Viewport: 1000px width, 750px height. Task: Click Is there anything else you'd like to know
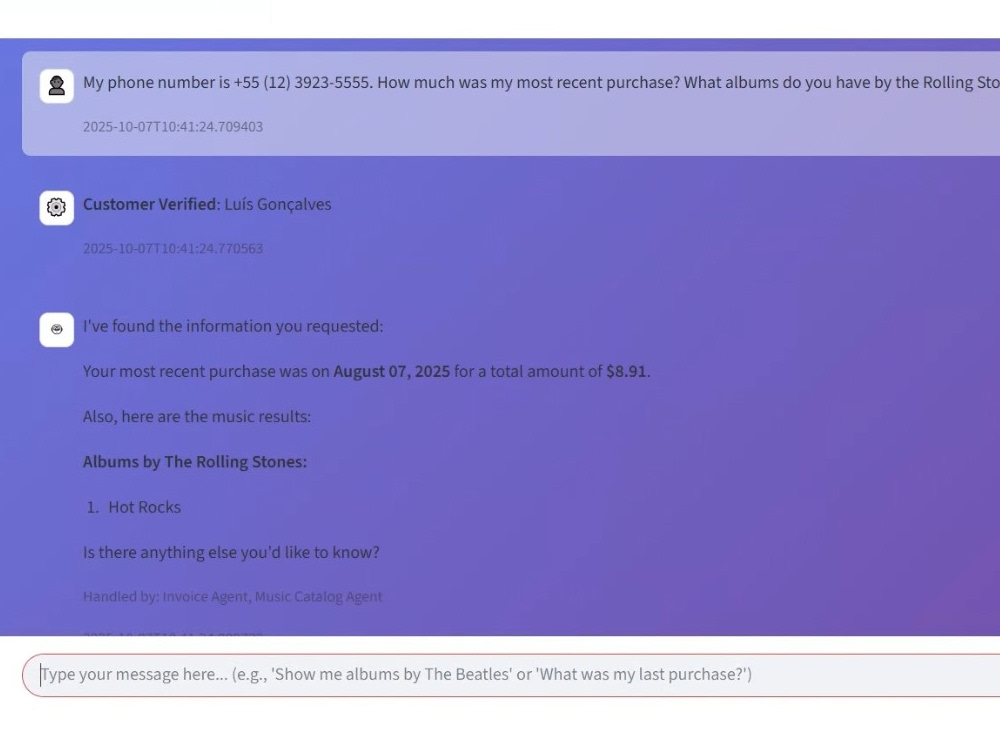tap(232, 553)
